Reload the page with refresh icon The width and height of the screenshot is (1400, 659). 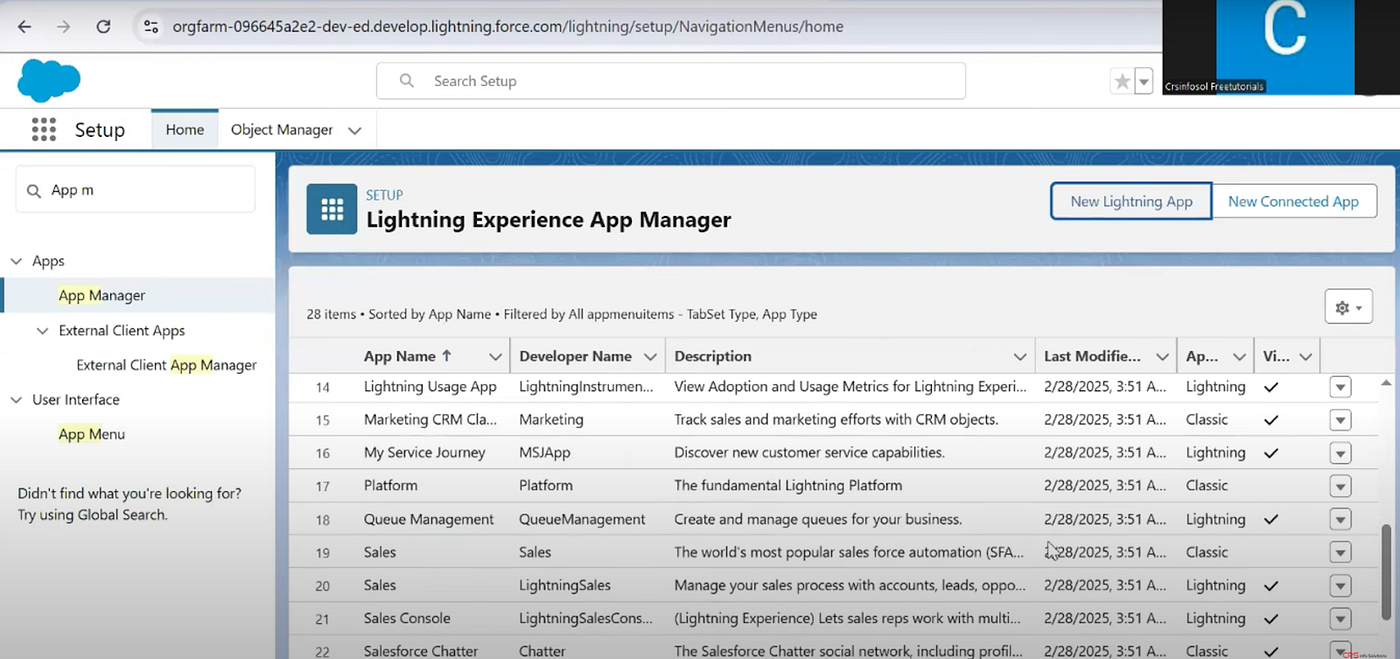click(x=103, y=27)
